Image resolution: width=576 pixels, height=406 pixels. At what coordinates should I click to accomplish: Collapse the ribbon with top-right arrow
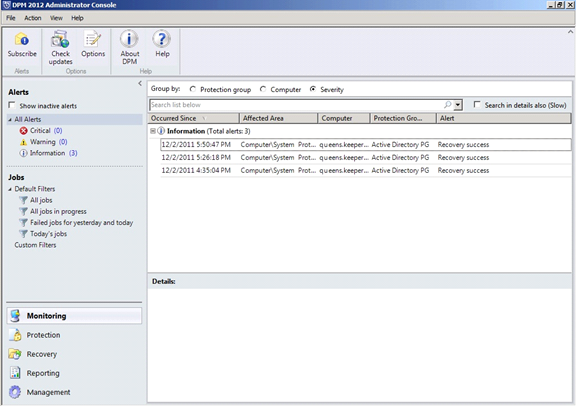click(570, 32)
